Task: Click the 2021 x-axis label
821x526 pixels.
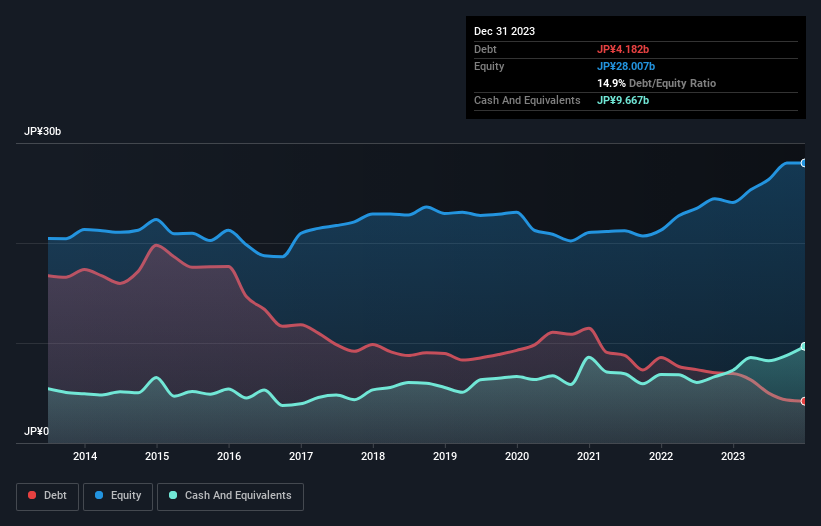Action: [x=589, y=456]
